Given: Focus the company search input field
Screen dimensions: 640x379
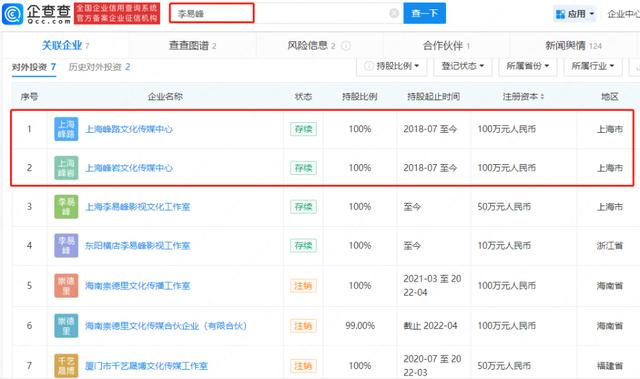Looking at the screenshot, I should coord(286,13).
